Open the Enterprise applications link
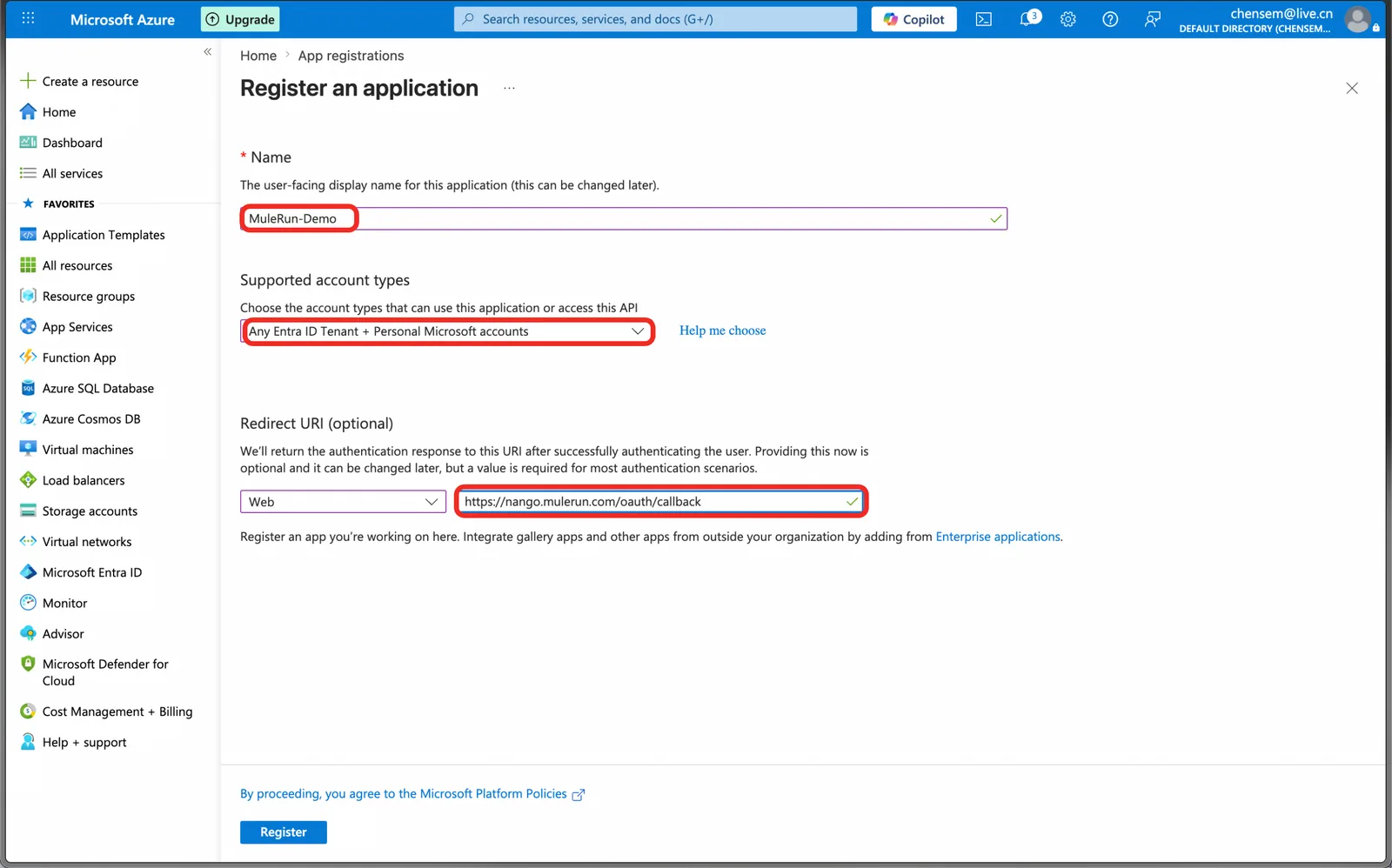1392x868 pixels. pyautogui.click(x=998, y=537)
